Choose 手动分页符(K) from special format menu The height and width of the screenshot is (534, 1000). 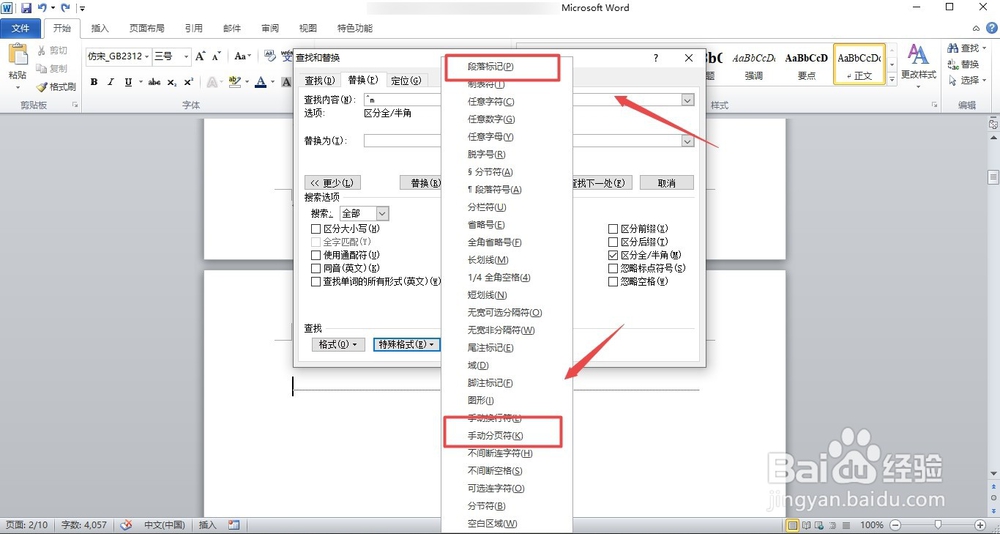(x=495, y=436)
